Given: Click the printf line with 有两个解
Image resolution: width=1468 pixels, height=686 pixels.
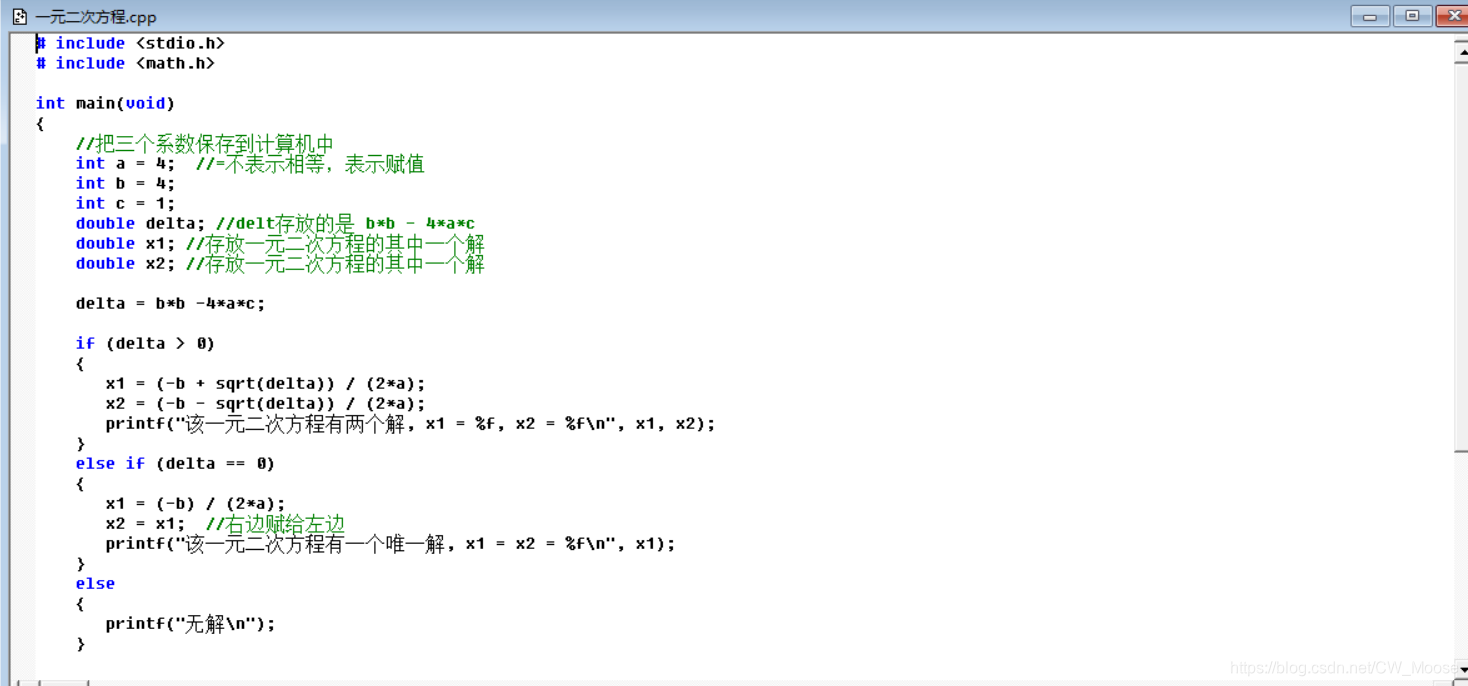Looking at the screenshot, I should [x=410, y=423].
